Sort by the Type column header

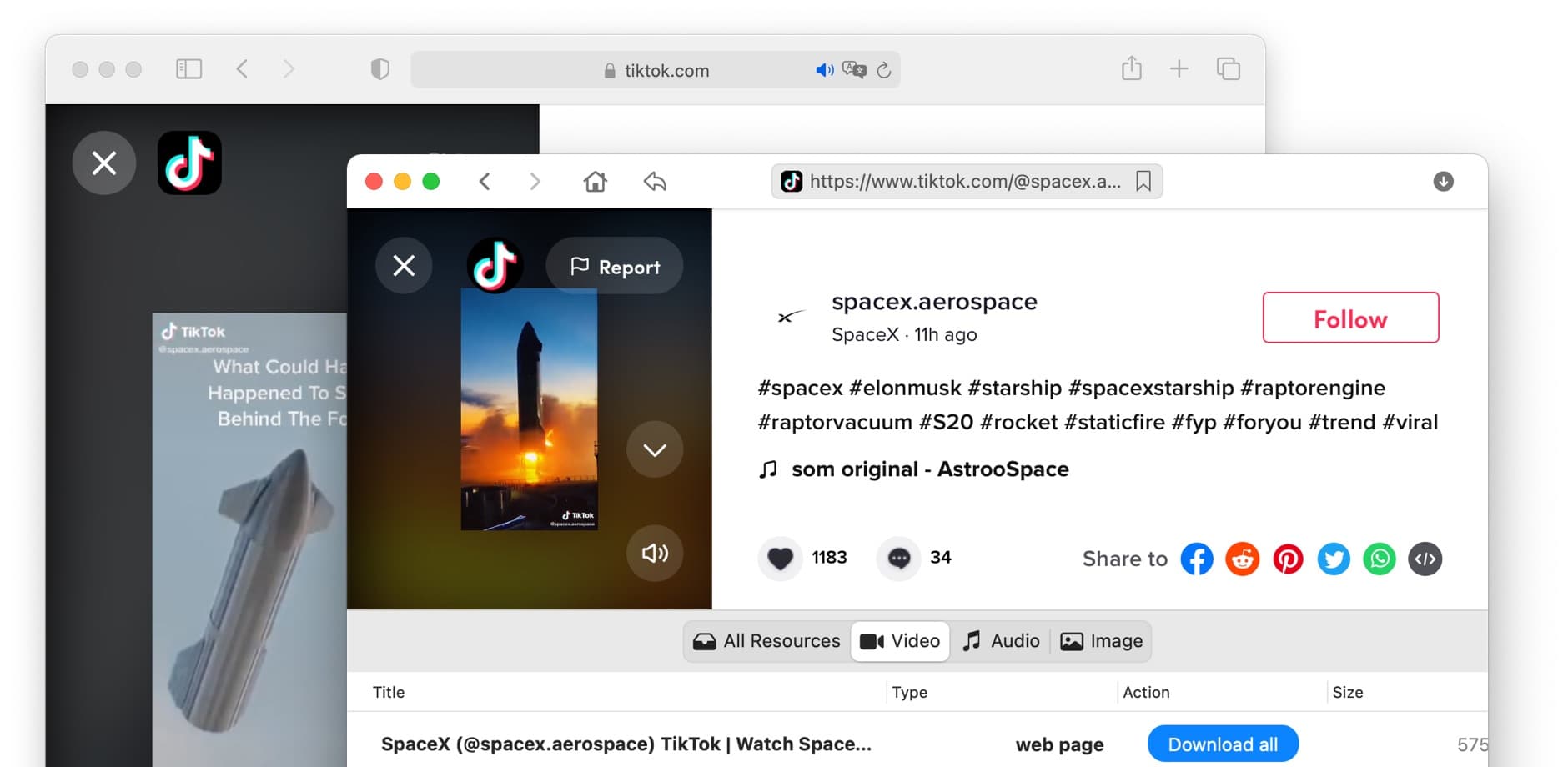coord(909,692)
